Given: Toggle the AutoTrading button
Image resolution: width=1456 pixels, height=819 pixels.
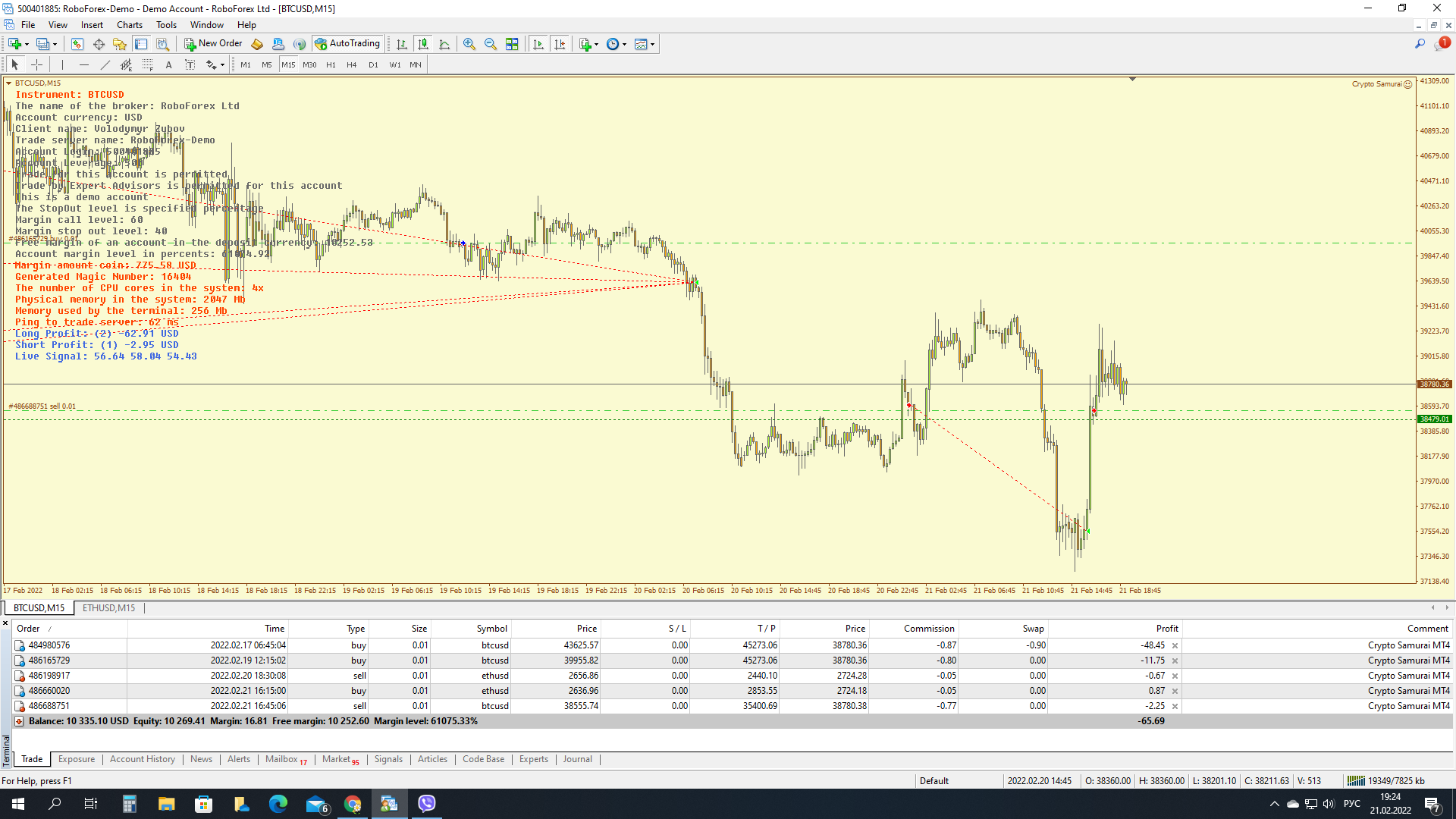Looking at the screenshot, I should (x=347, y=44).
